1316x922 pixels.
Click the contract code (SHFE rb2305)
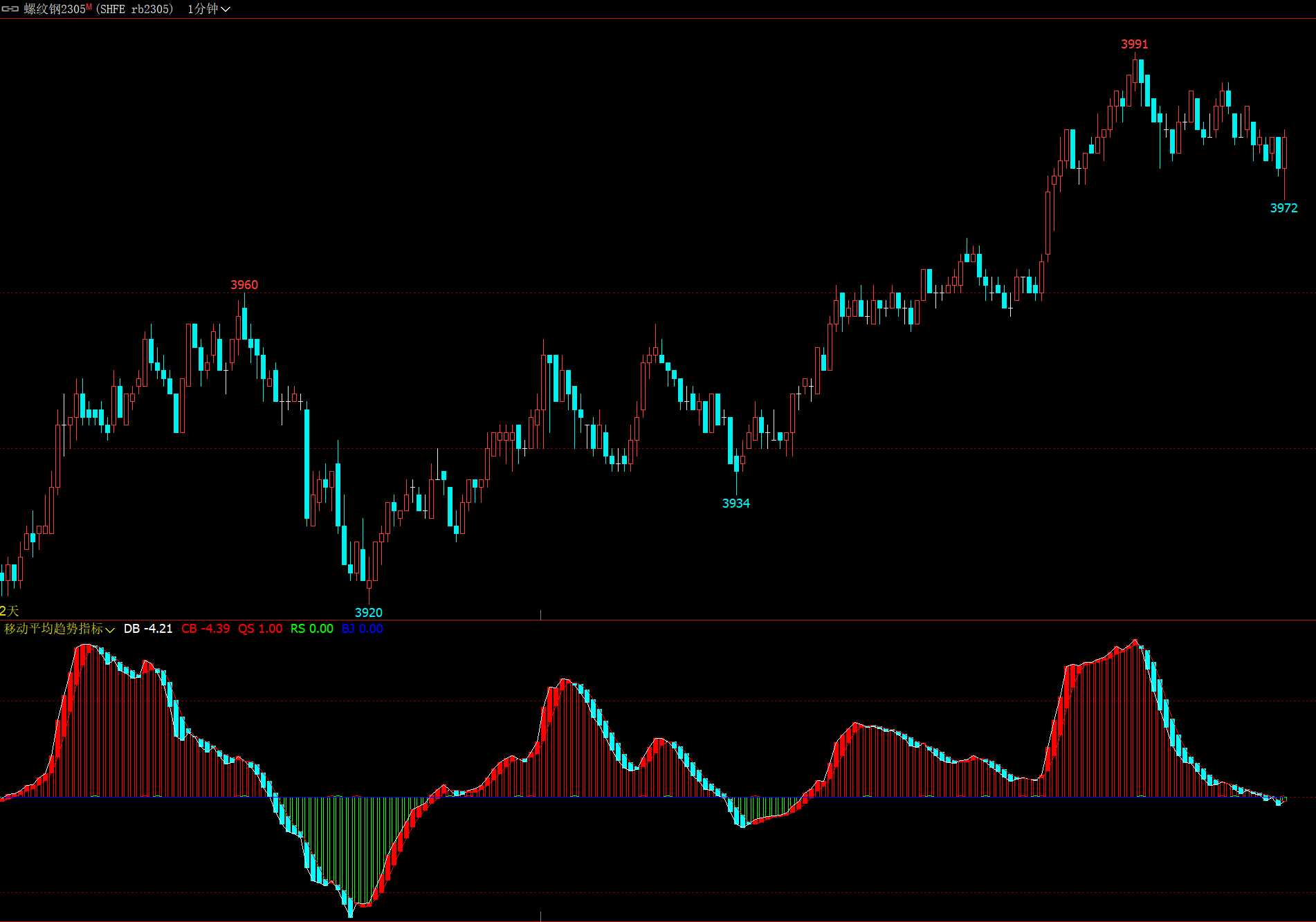[134, 9]
